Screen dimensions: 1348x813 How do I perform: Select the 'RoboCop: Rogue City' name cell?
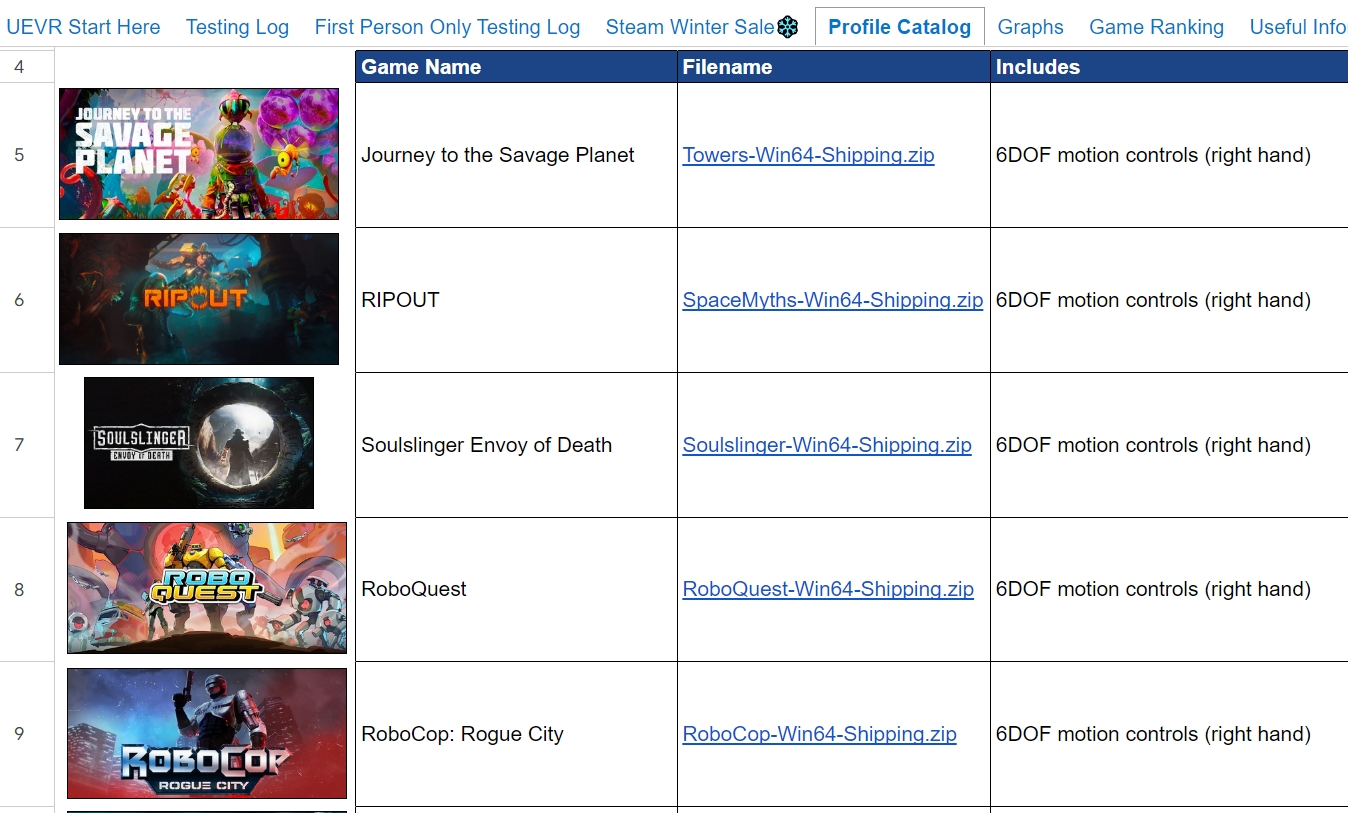pos(516,734)
